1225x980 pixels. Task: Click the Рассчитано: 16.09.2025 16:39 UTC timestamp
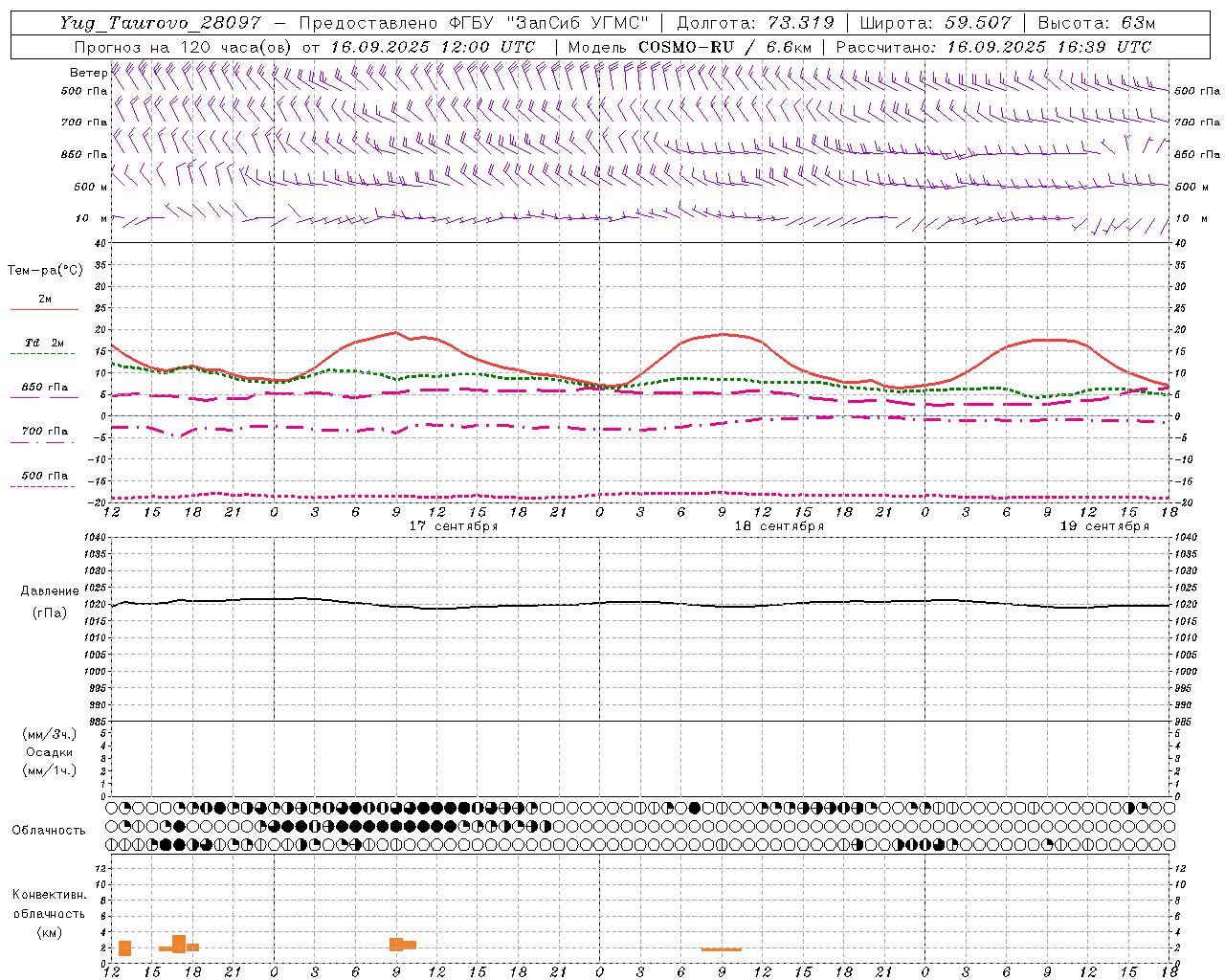coord(993,47)
